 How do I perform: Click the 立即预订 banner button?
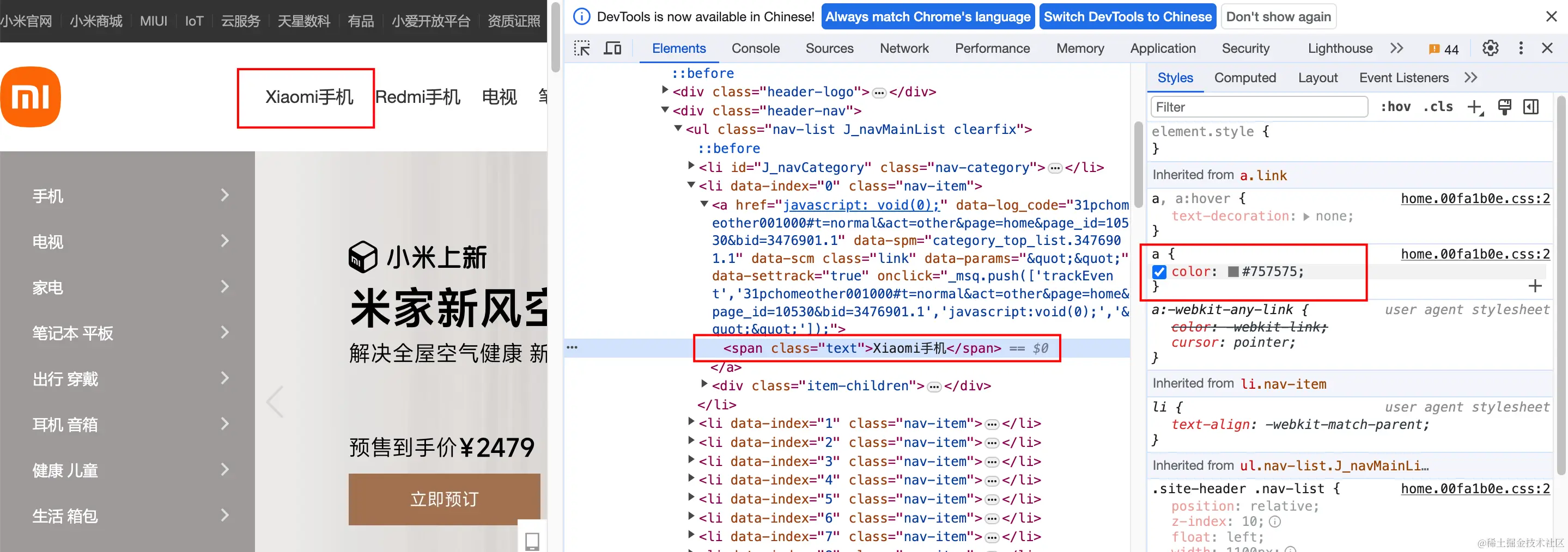tap(445, 499)
